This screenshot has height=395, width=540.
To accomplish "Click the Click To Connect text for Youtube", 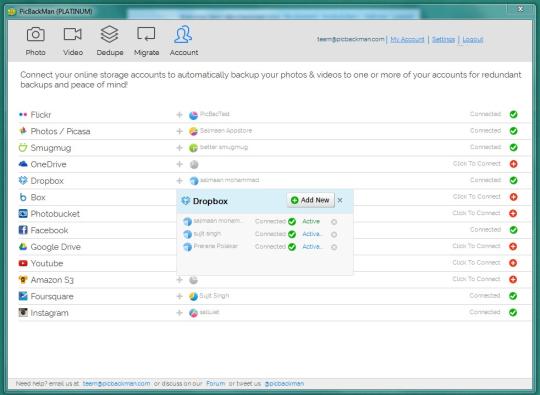I will coord(476,262).
